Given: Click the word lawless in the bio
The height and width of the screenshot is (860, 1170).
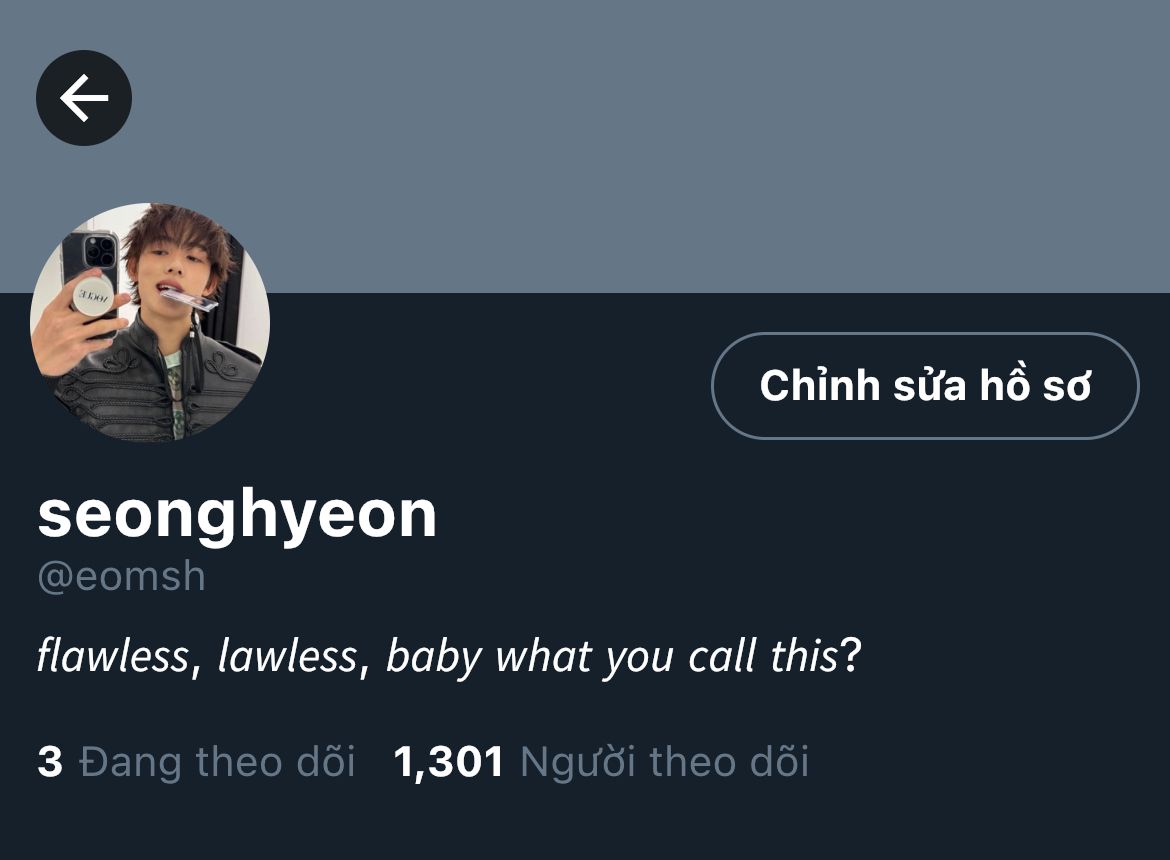Looking at the screenshot, I should pyautogui.click(x=287, y=657).
